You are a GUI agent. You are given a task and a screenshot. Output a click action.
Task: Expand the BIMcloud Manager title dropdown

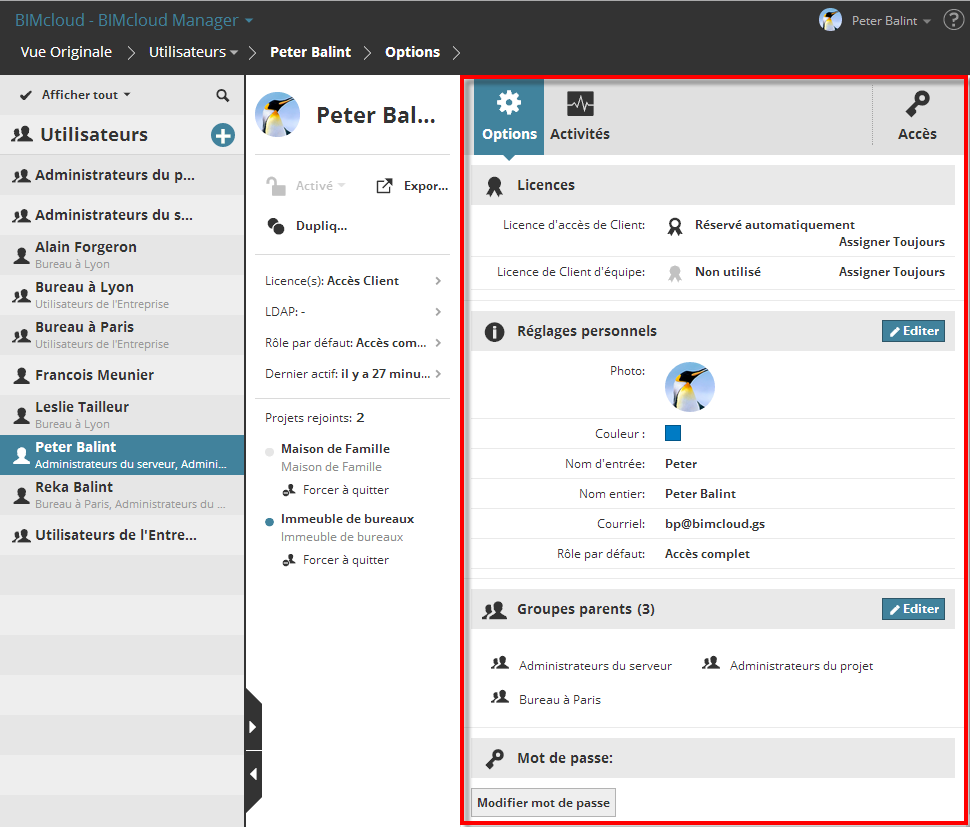(134, 20)
